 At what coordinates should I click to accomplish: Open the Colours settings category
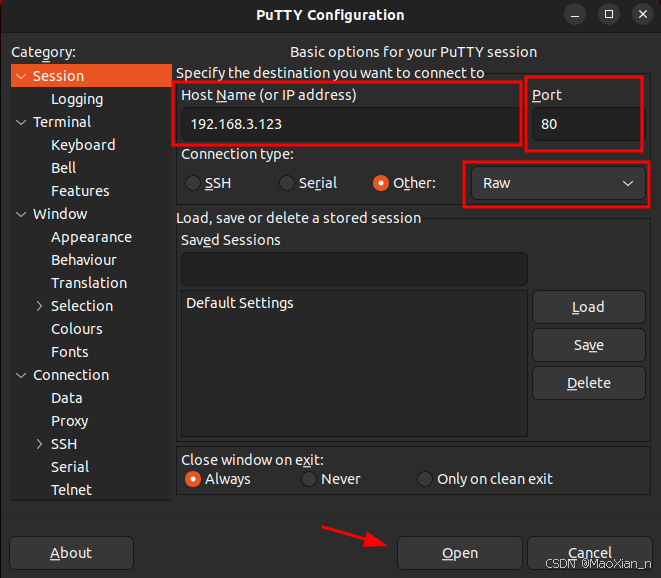click(x=77, y=329)
